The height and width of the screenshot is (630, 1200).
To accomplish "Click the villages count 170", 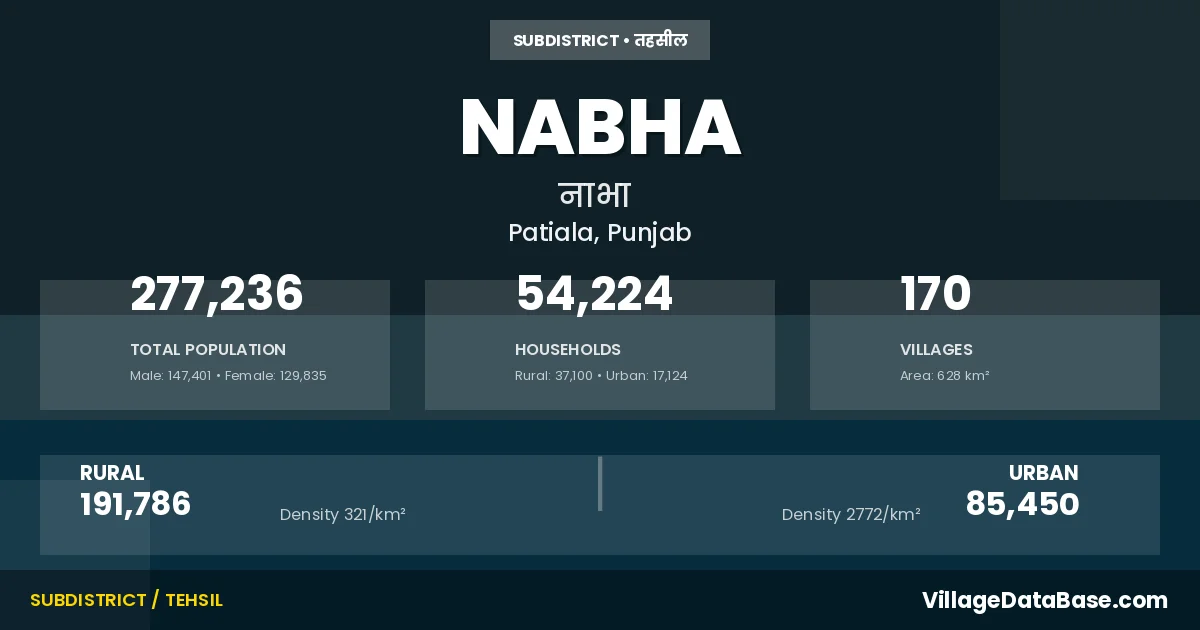I will (936, 294).
